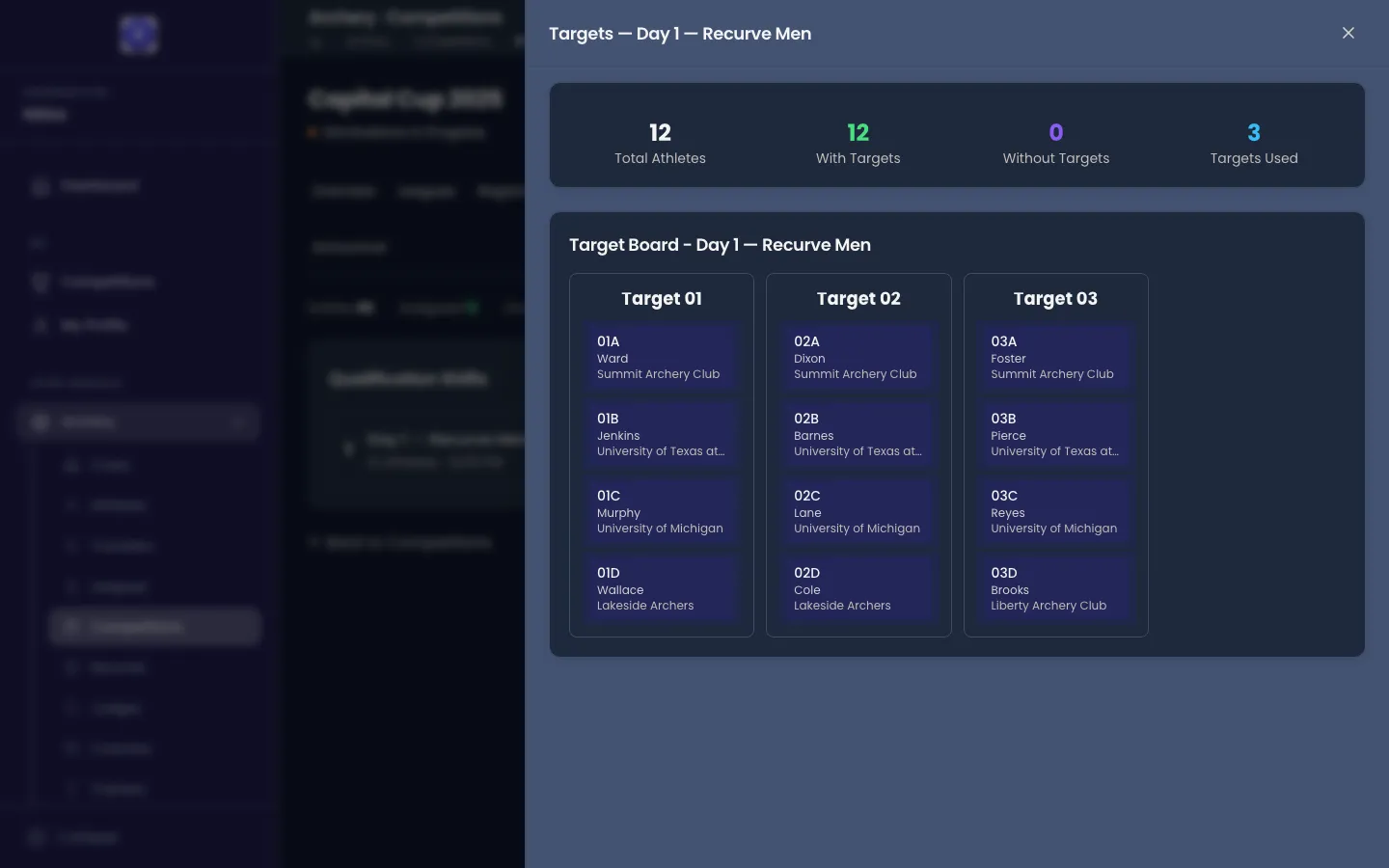Select slot 01D assigned to Wallace
Viewport: 1389px width, 868px height.
coord(662,588)
